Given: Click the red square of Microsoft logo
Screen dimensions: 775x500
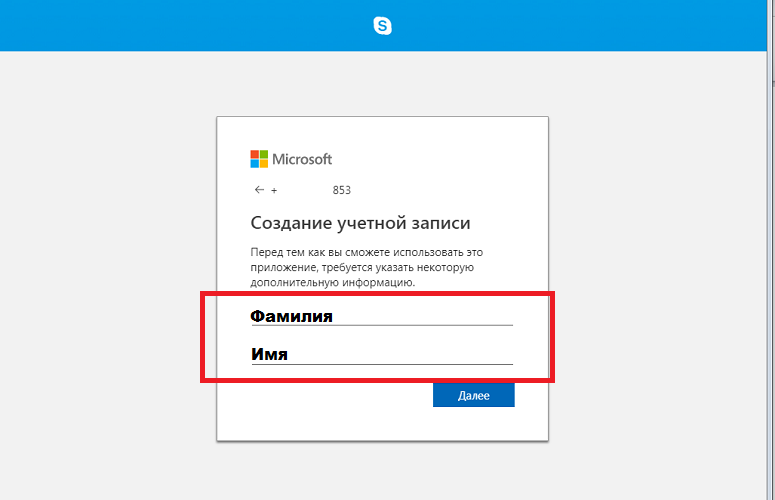Looking at the screenshot, I should (255, 155).
